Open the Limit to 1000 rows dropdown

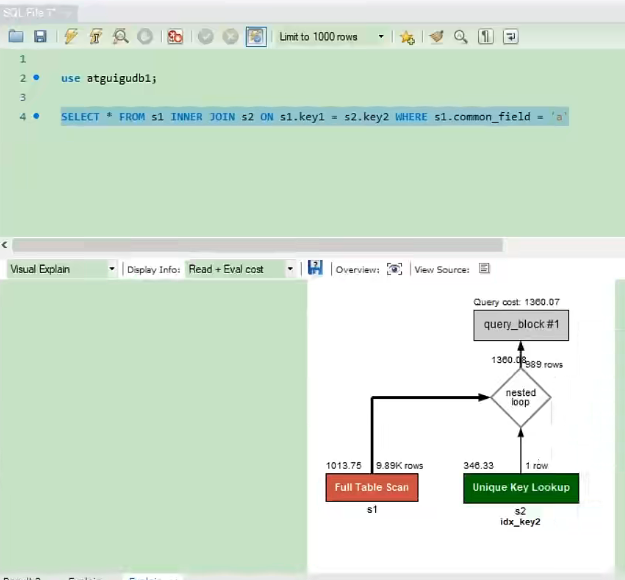332,37
